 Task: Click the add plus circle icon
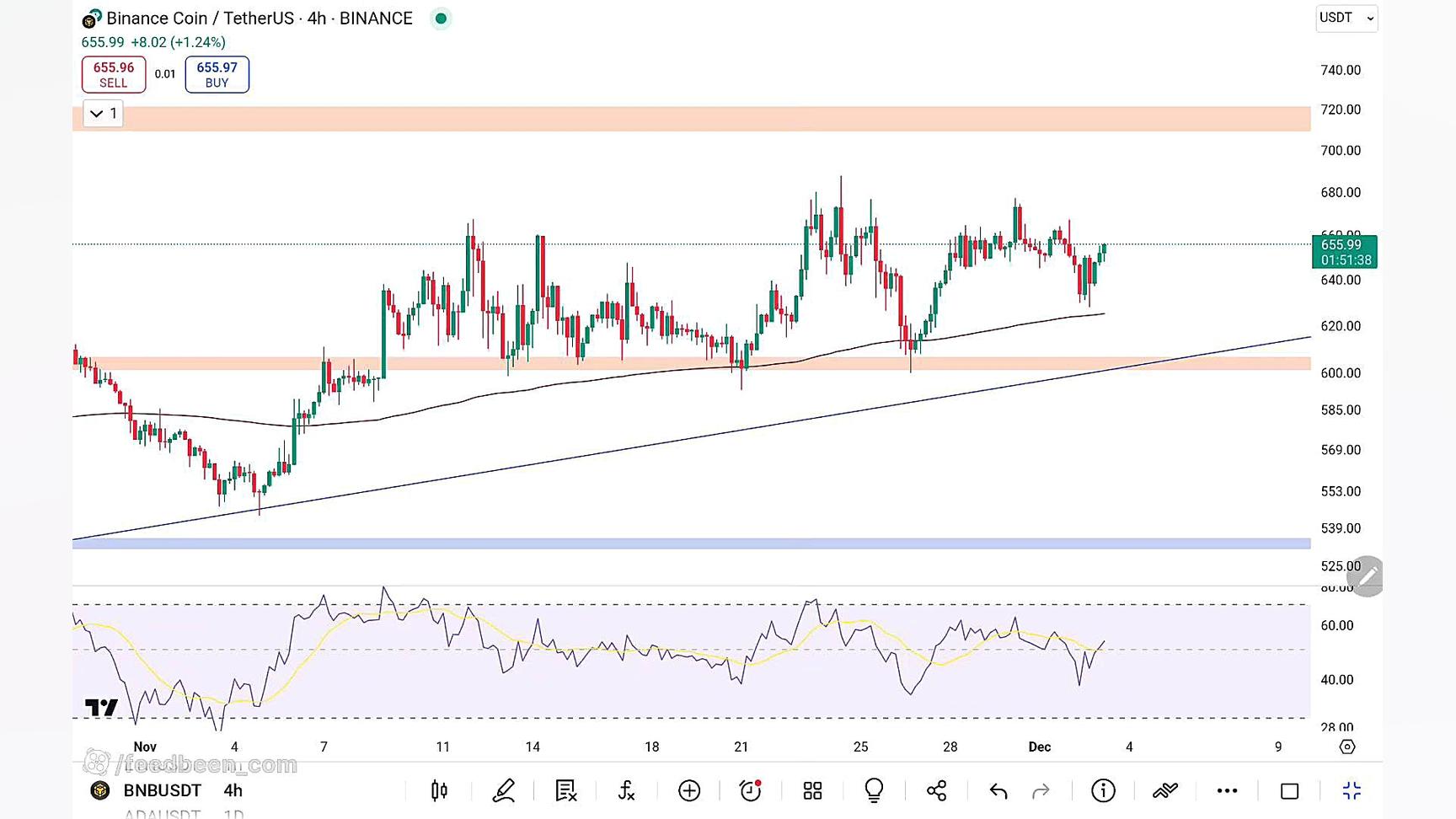point(689,790)
